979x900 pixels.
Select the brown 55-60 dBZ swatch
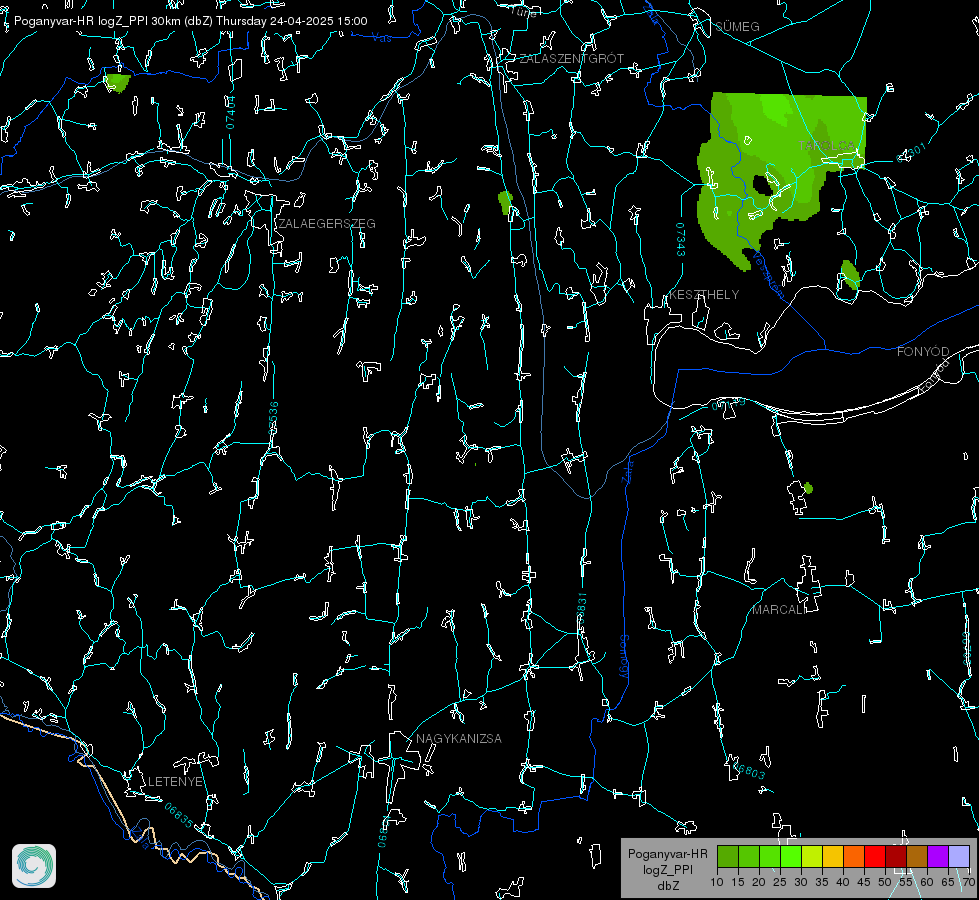(917, 856)
